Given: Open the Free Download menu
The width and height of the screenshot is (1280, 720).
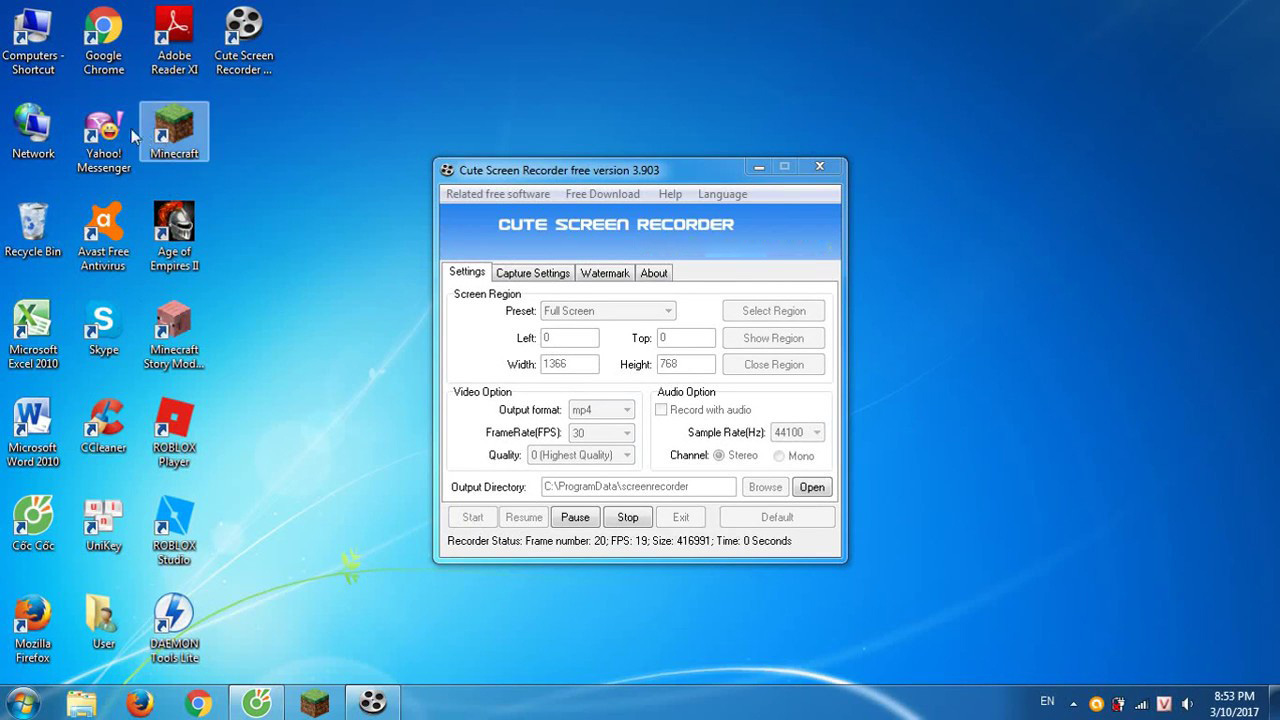Looking at the screenshot, I should (x=602, y=194).
